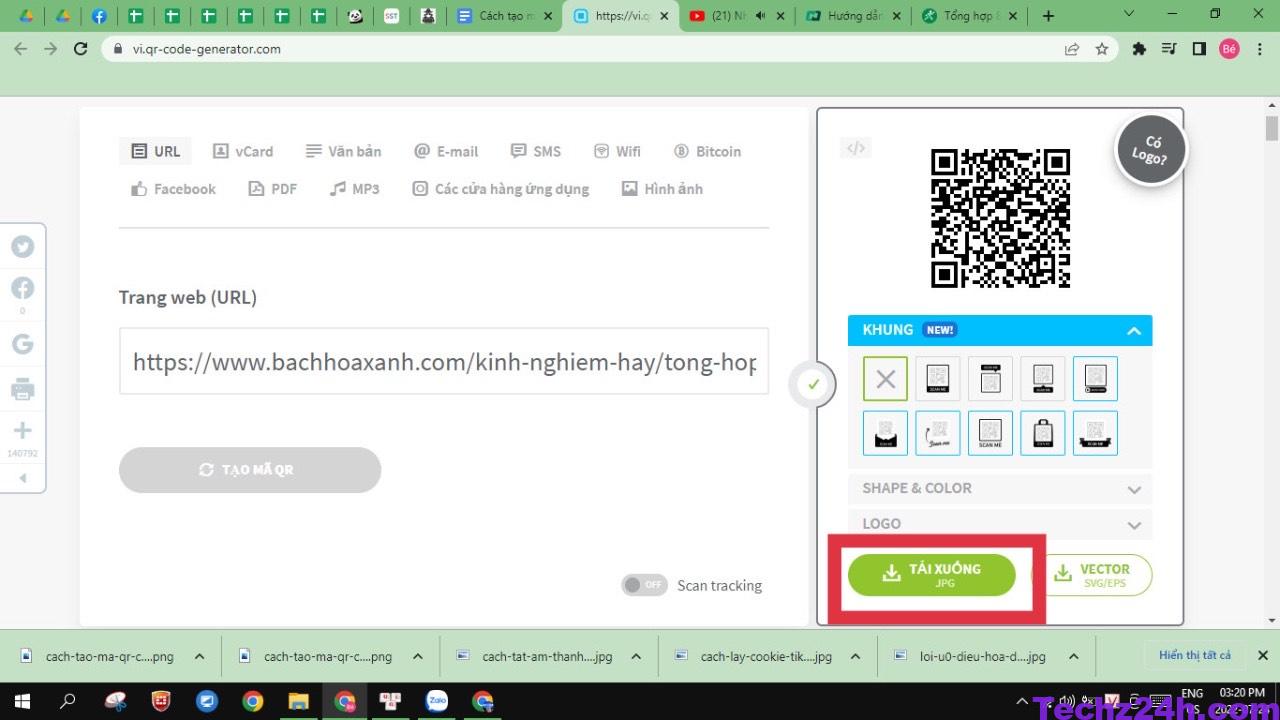Viewport: 1280px width, 720px height.
Task: Select the no-frame X option
Action: click(885, 379)
